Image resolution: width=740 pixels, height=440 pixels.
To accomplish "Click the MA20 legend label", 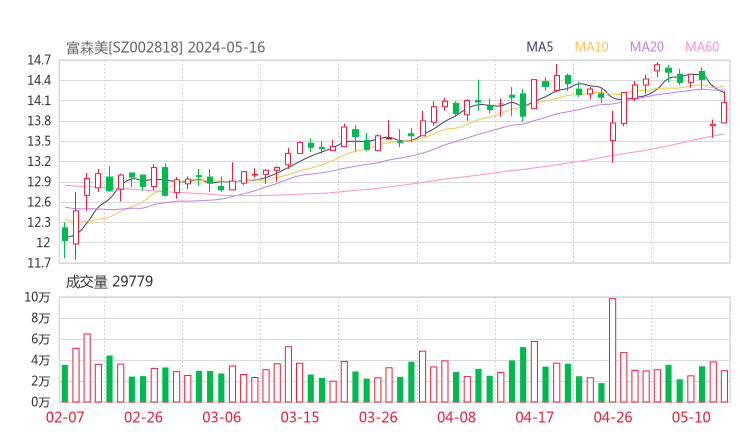I will (x=647, y=47).
